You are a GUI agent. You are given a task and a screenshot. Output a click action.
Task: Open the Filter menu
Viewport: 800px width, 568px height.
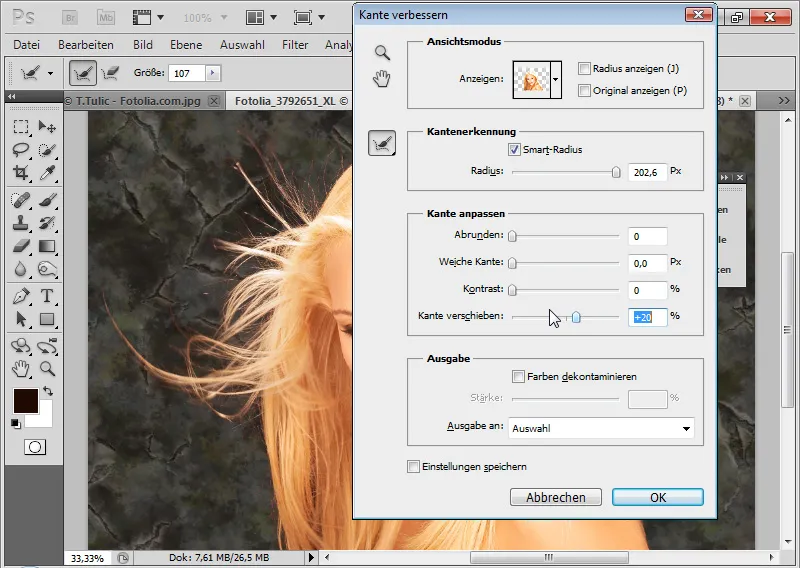coord(295,45)
